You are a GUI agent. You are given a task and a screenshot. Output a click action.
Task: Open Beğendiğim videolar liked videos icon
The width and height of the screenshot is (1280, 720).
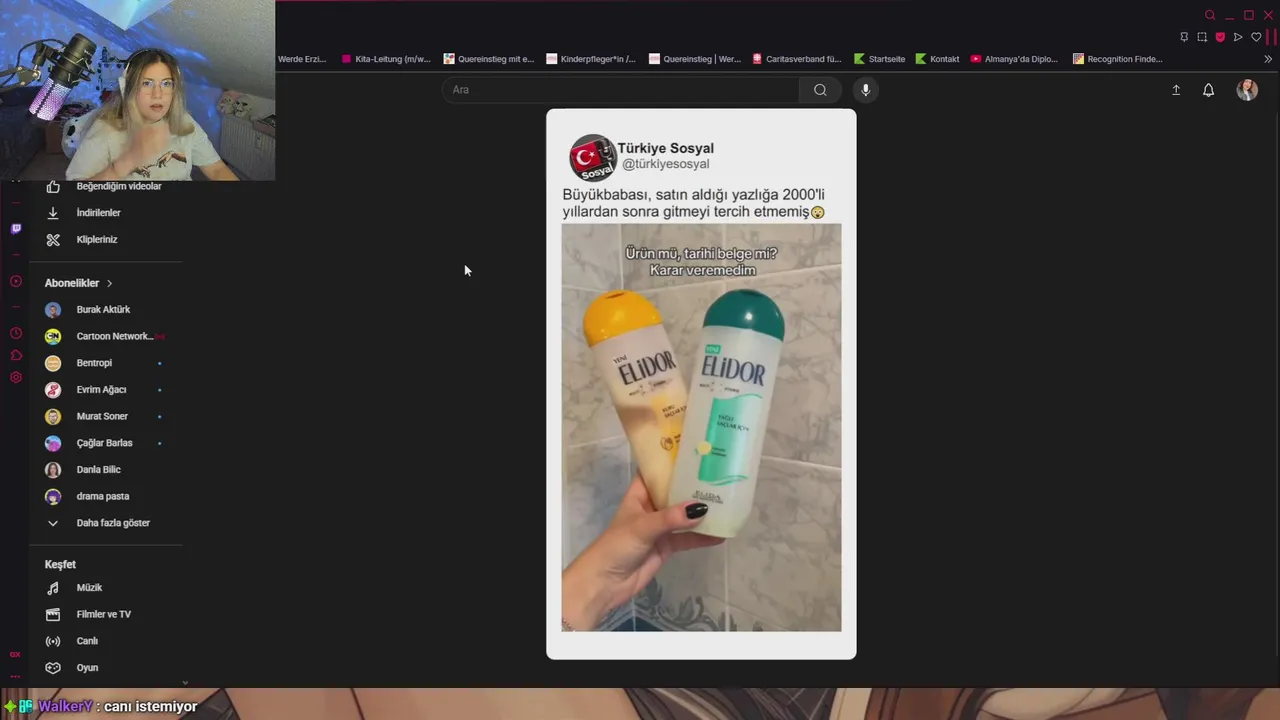coord(53,186)
